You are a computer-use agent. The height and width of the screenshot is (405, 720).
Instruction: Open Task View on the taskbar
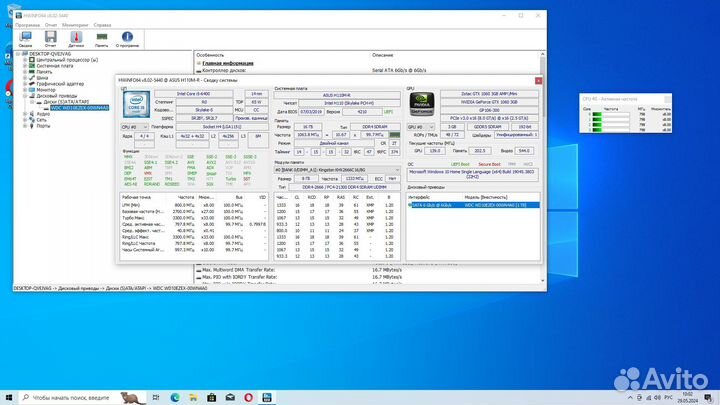click(156, 397)
